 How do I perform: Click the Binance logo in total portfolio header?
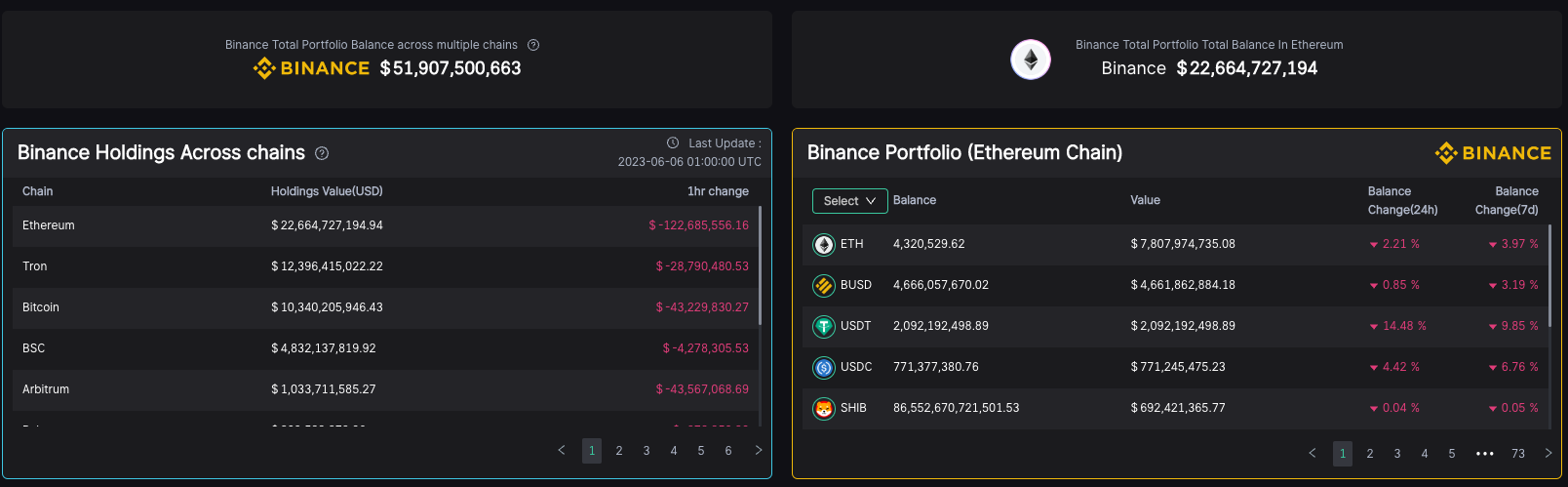pos(311,68)
